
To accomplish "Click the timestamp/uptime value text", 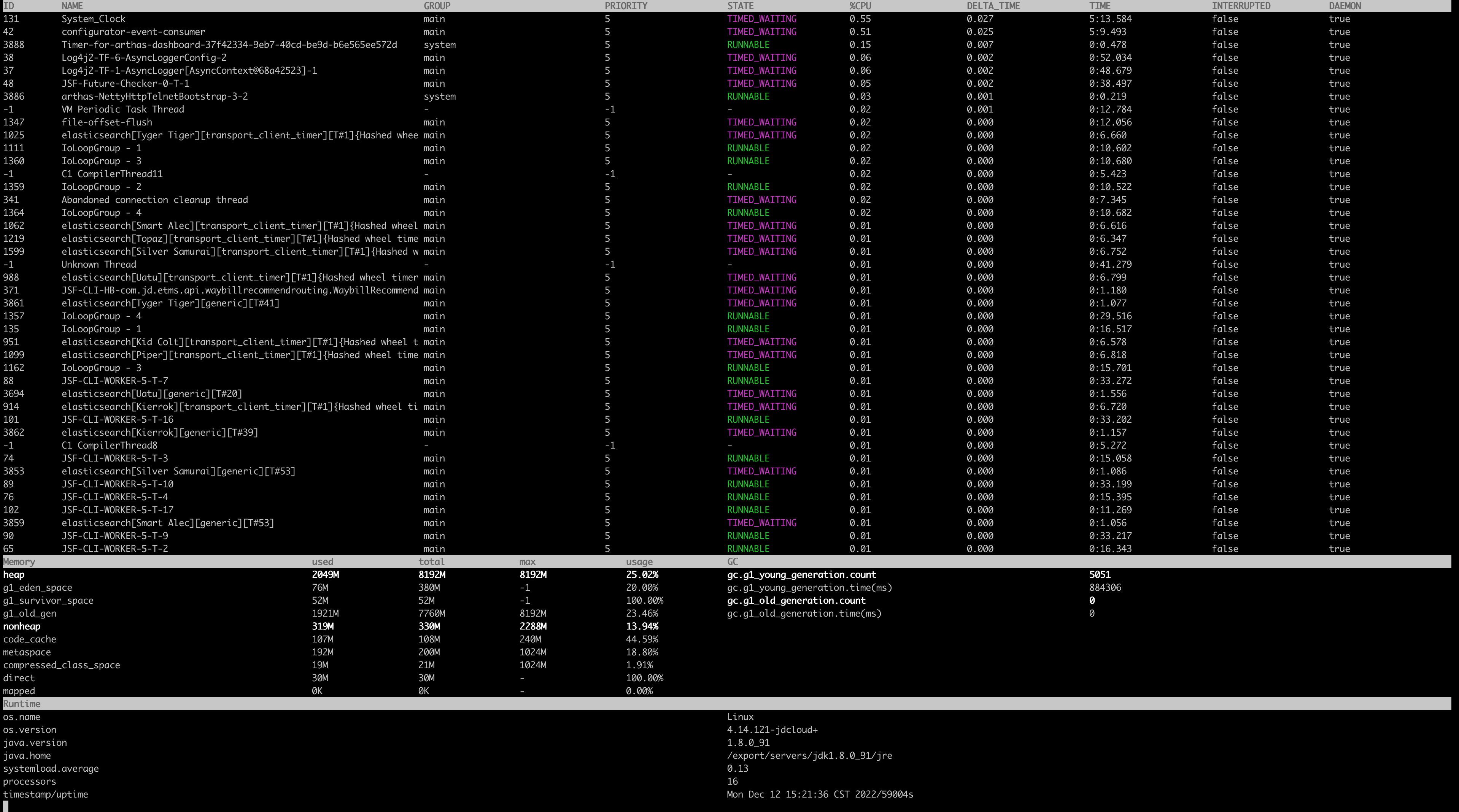I will [x=820, y=795].
